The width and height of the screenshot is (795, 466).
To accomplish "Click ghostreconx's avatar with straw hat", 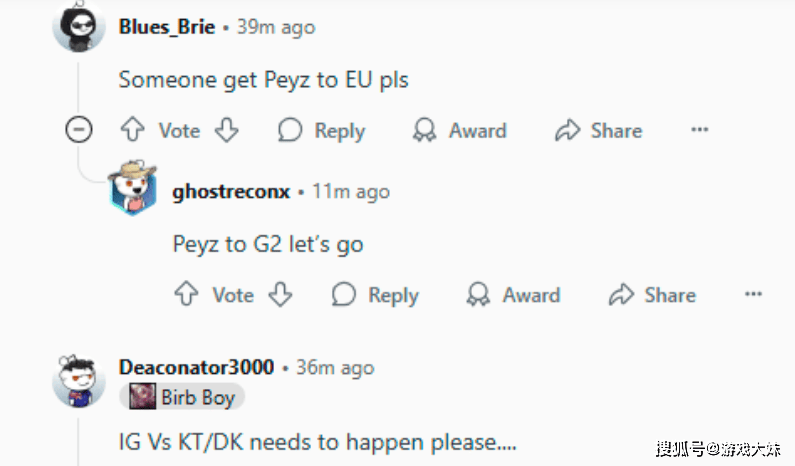I will tap(133, 188).
